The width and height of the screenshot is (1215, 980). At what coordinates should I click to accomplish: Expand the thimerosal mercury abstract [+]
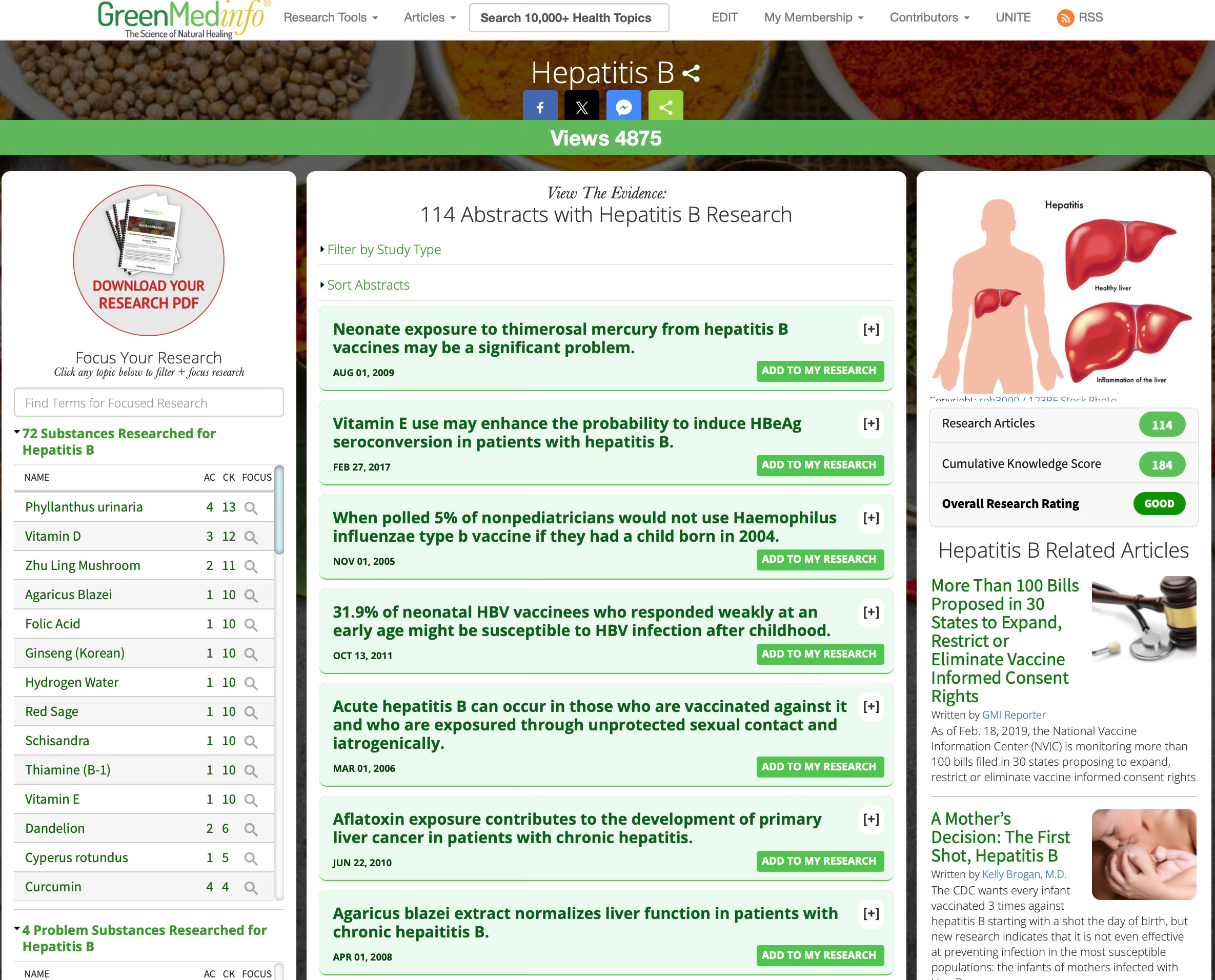point(870,329)
